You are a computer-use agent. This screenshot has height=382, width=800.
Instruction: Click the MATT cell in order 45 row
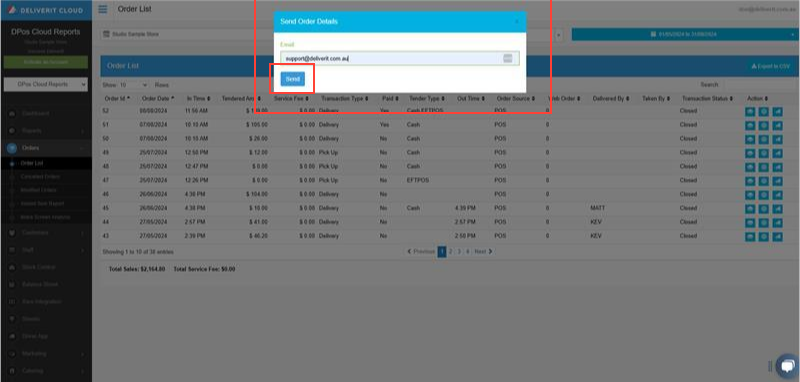coord(597,208)
